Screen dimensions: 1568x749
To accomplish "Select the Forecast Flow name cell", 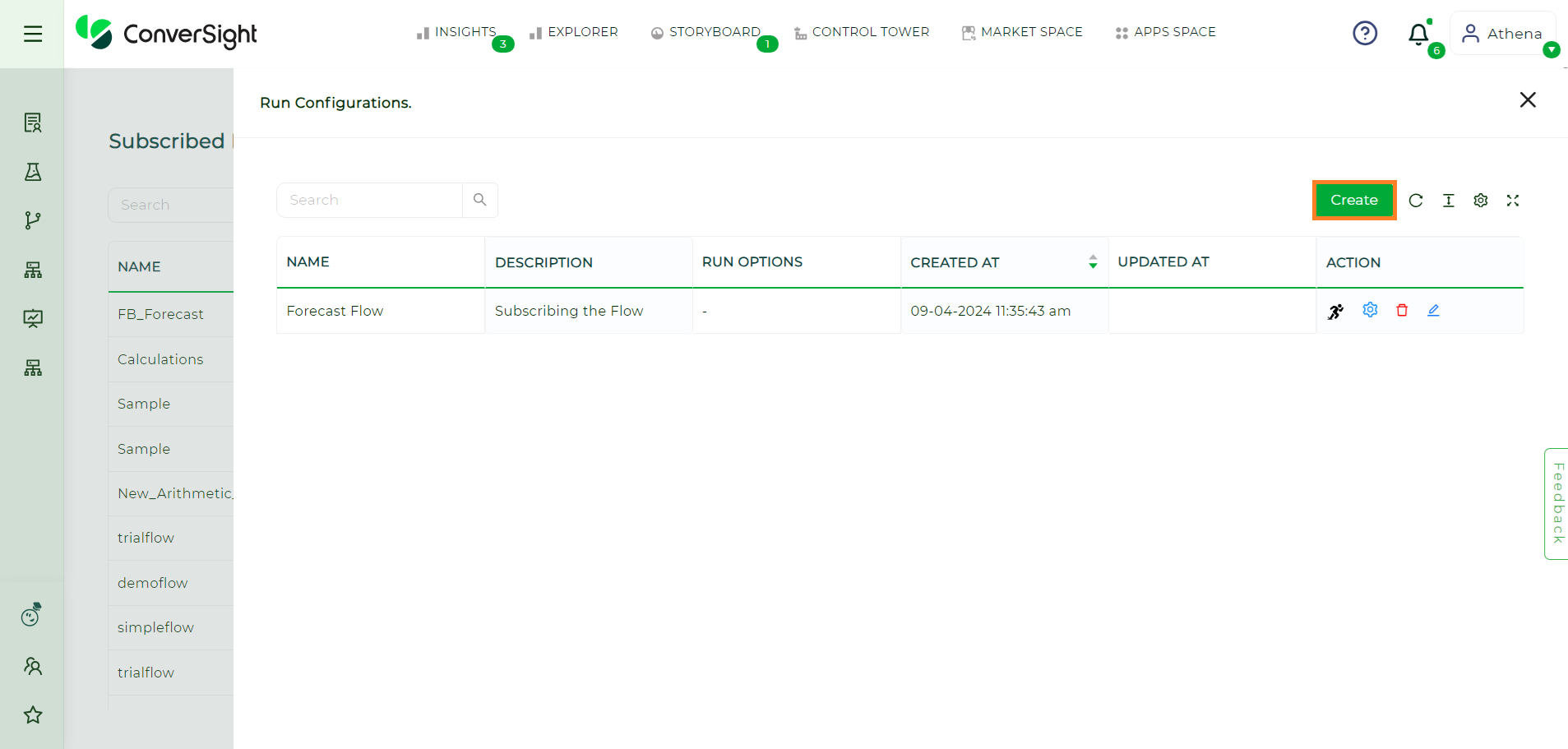I will click(x=381, y=311).
